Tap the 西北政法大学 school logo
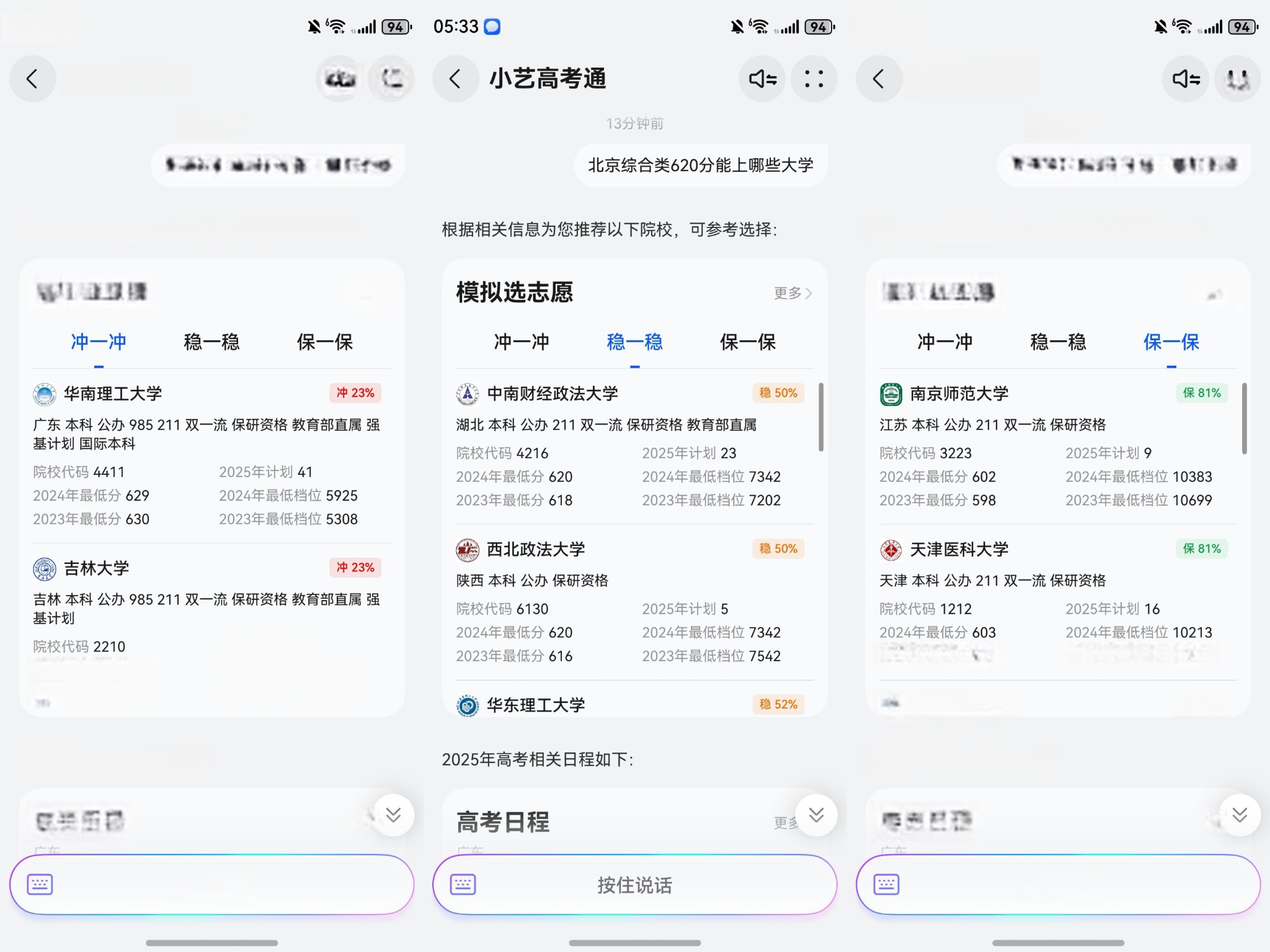The width and height of the screenshot is (1270, 952). [x=468, y=550]
